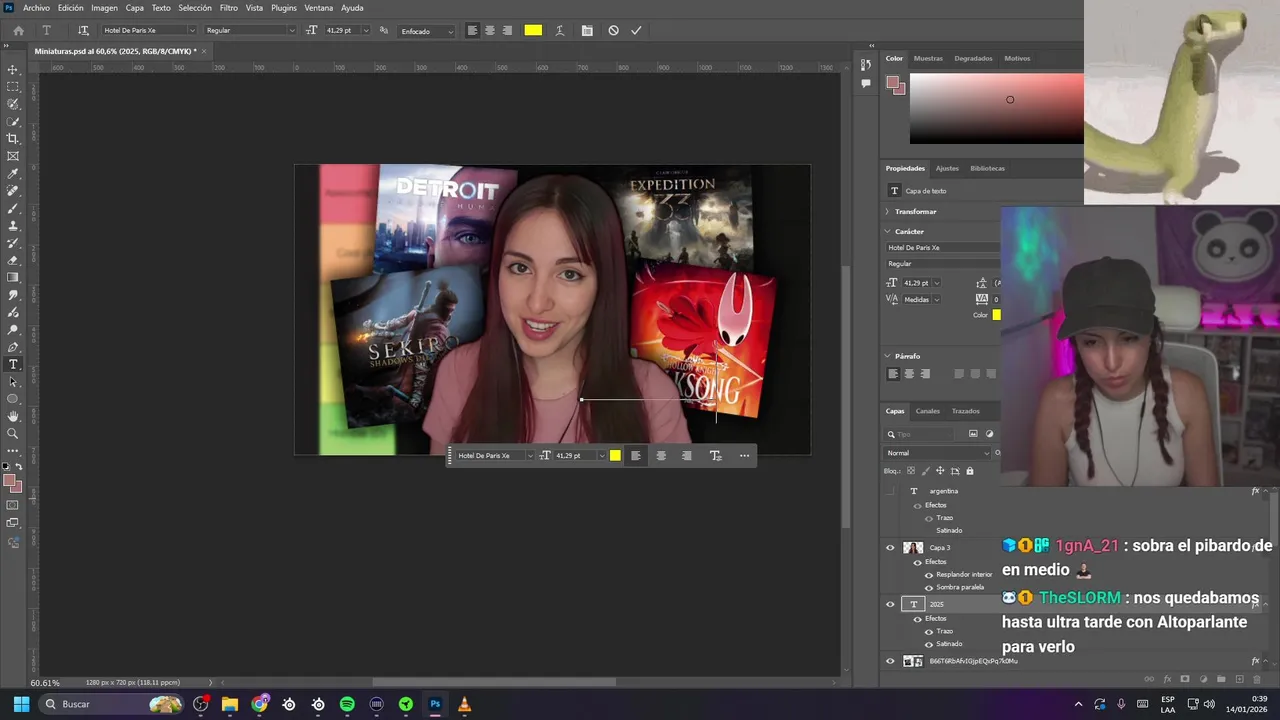Select the Hand tool
This screenshot has height=720, width=1280.
[x=13, y=416]
